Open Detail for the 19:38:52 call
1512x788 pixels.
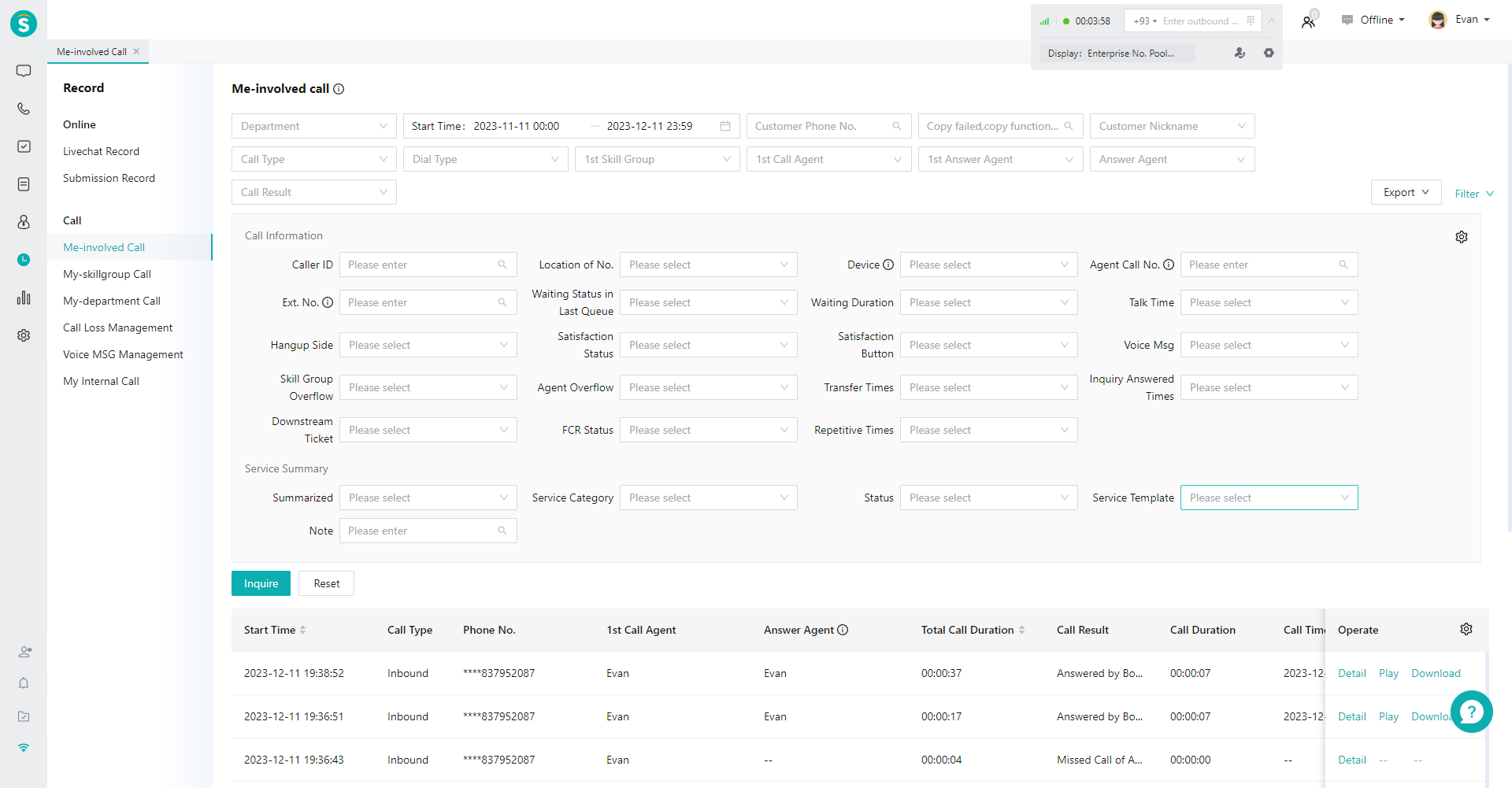click(1352, 673)
